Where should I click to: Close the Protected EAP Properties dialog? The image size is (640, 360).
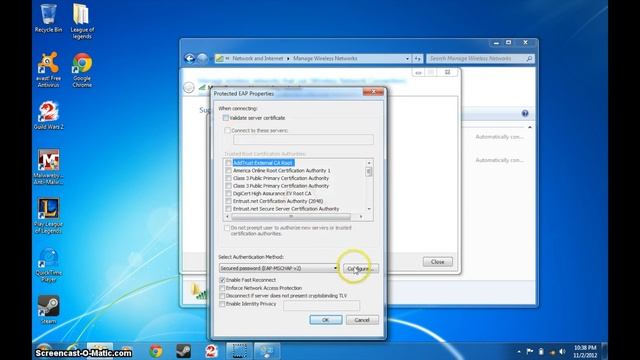click(x=373, y=93)
